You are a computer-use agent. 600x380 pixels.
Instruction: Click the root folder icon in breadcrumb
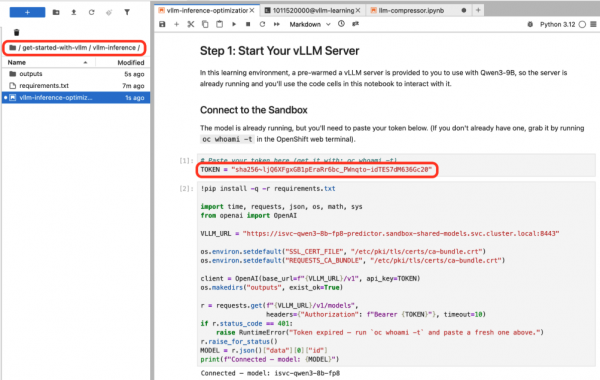pos(13,47)
